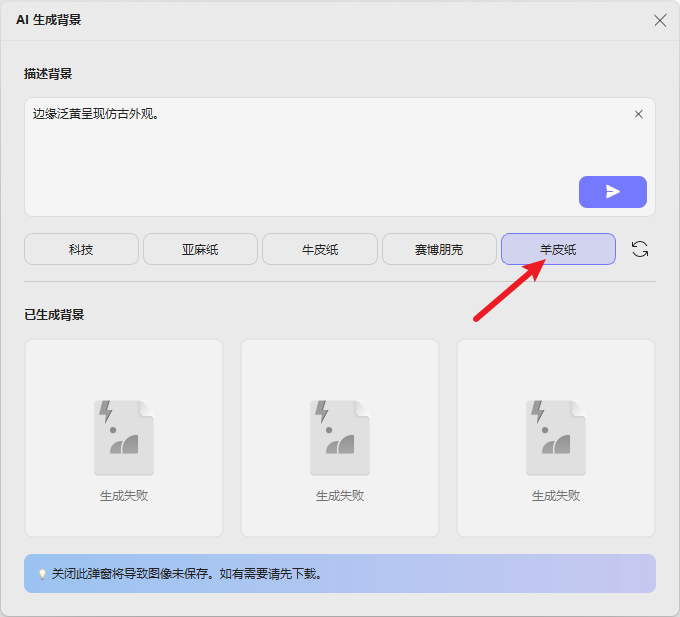Click the 生成失败 label in first card

(124, 495)
